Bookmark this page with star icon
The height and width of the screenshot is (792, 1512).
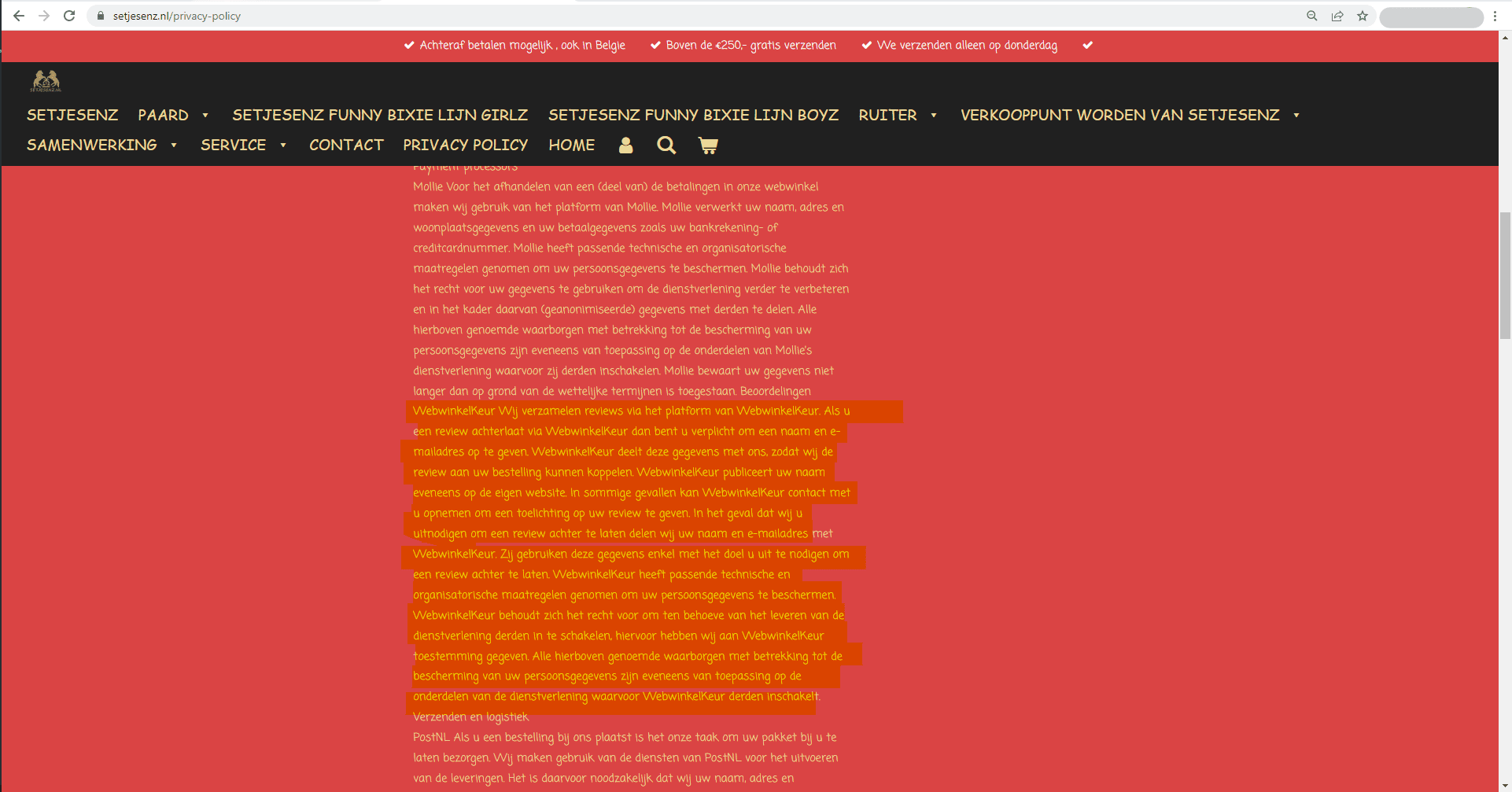[1363, 16]
